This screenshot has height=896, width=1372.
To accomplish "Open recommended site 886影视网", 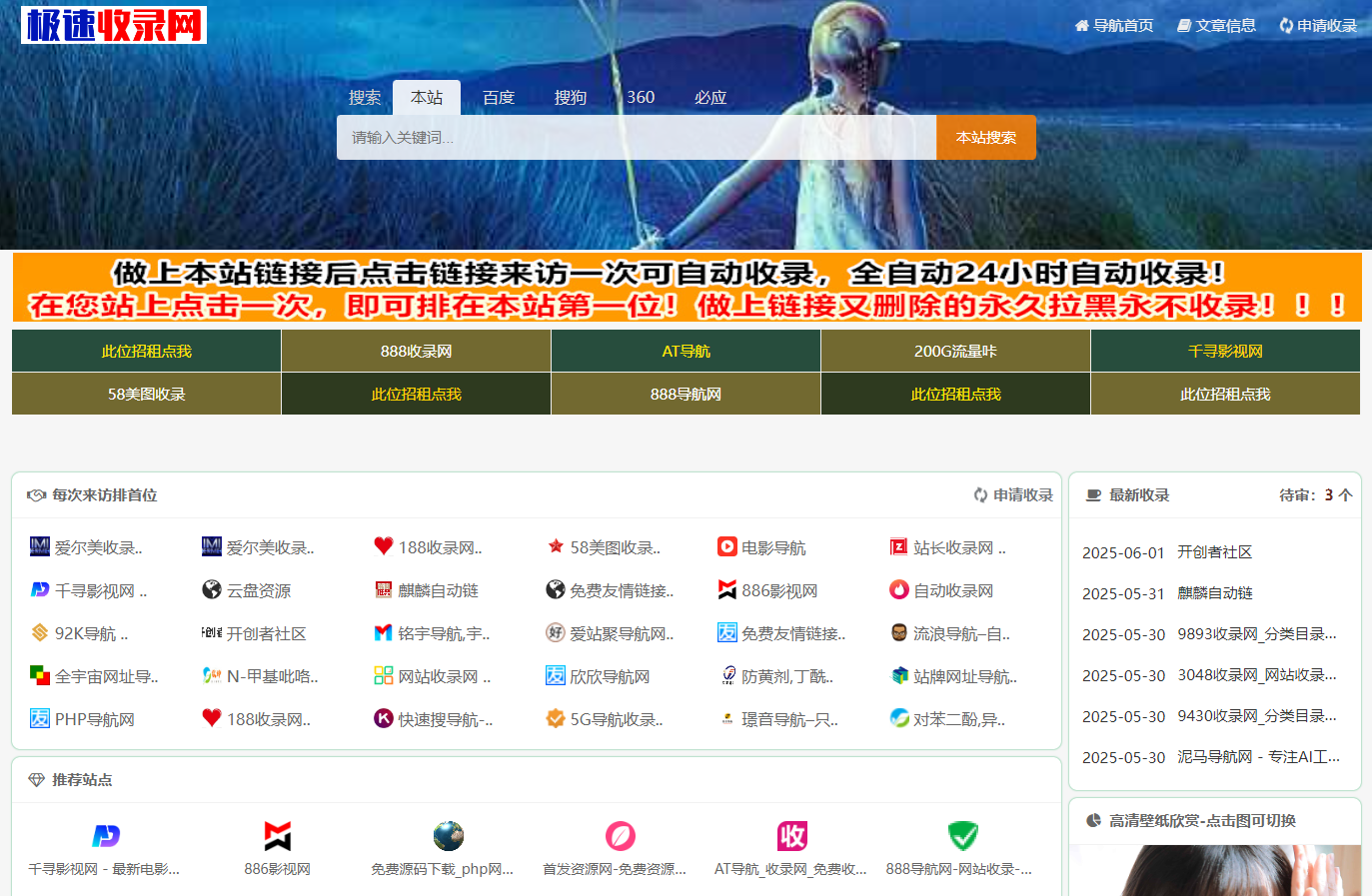I will (277, 850).
